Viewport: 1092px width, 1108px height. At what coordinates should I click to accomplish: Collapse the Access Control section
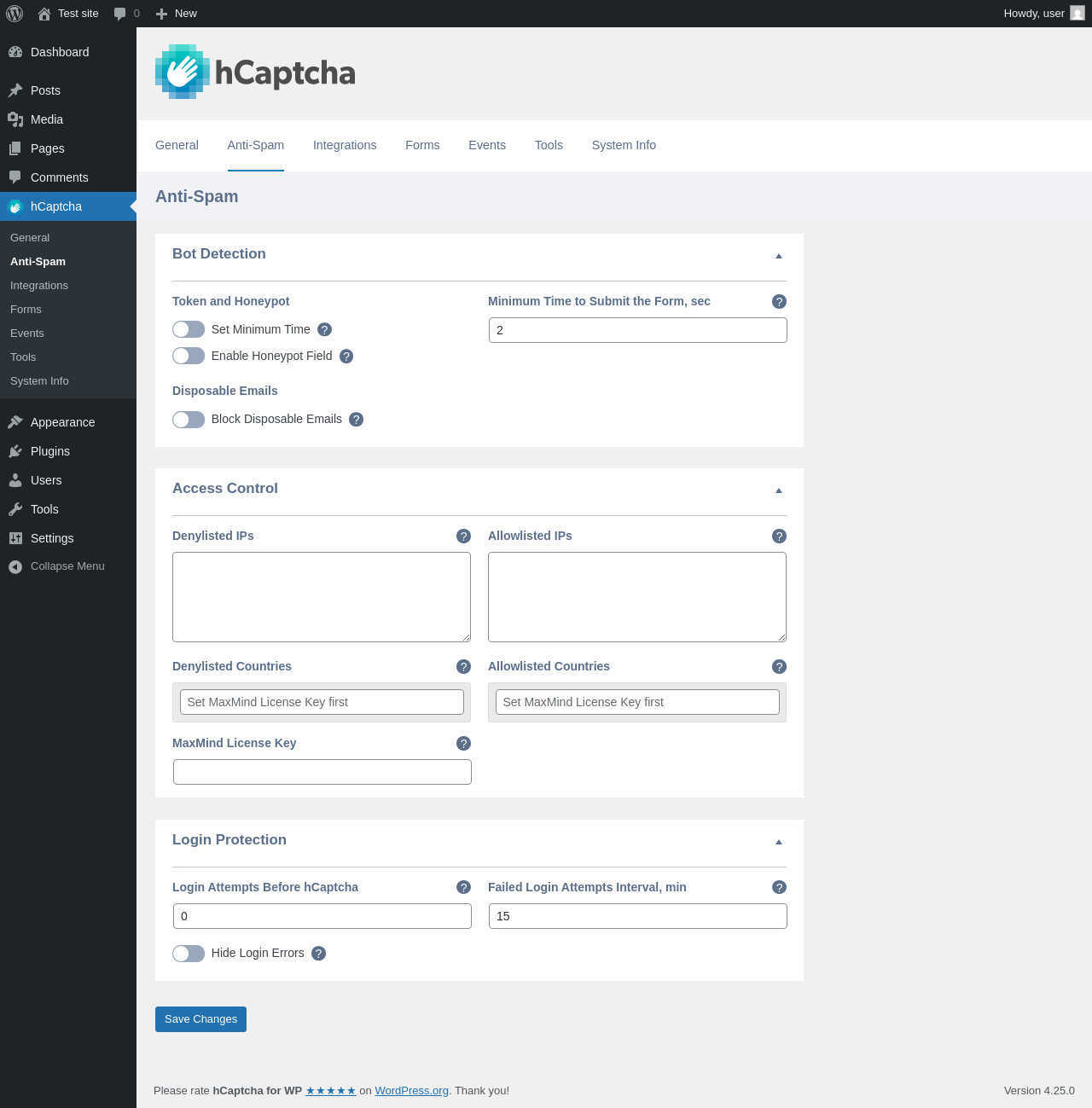tap(778, 490)
